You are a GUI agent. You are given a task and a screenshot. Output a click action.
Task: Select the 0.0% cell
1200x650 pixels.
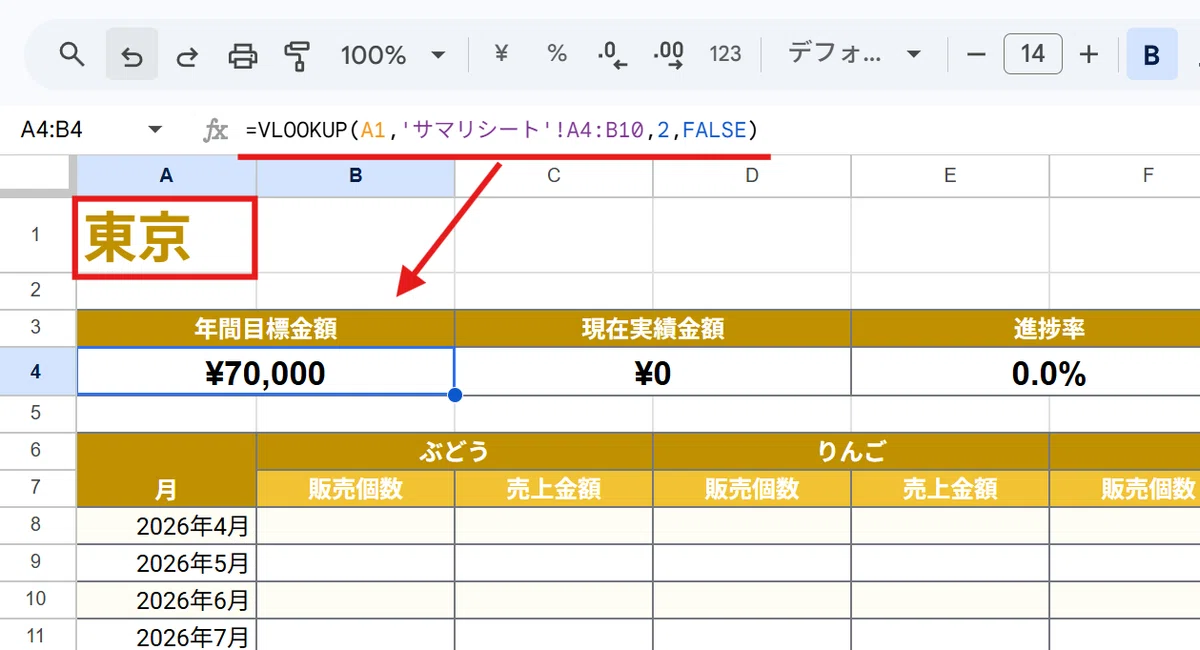(x=1025, y=372)
